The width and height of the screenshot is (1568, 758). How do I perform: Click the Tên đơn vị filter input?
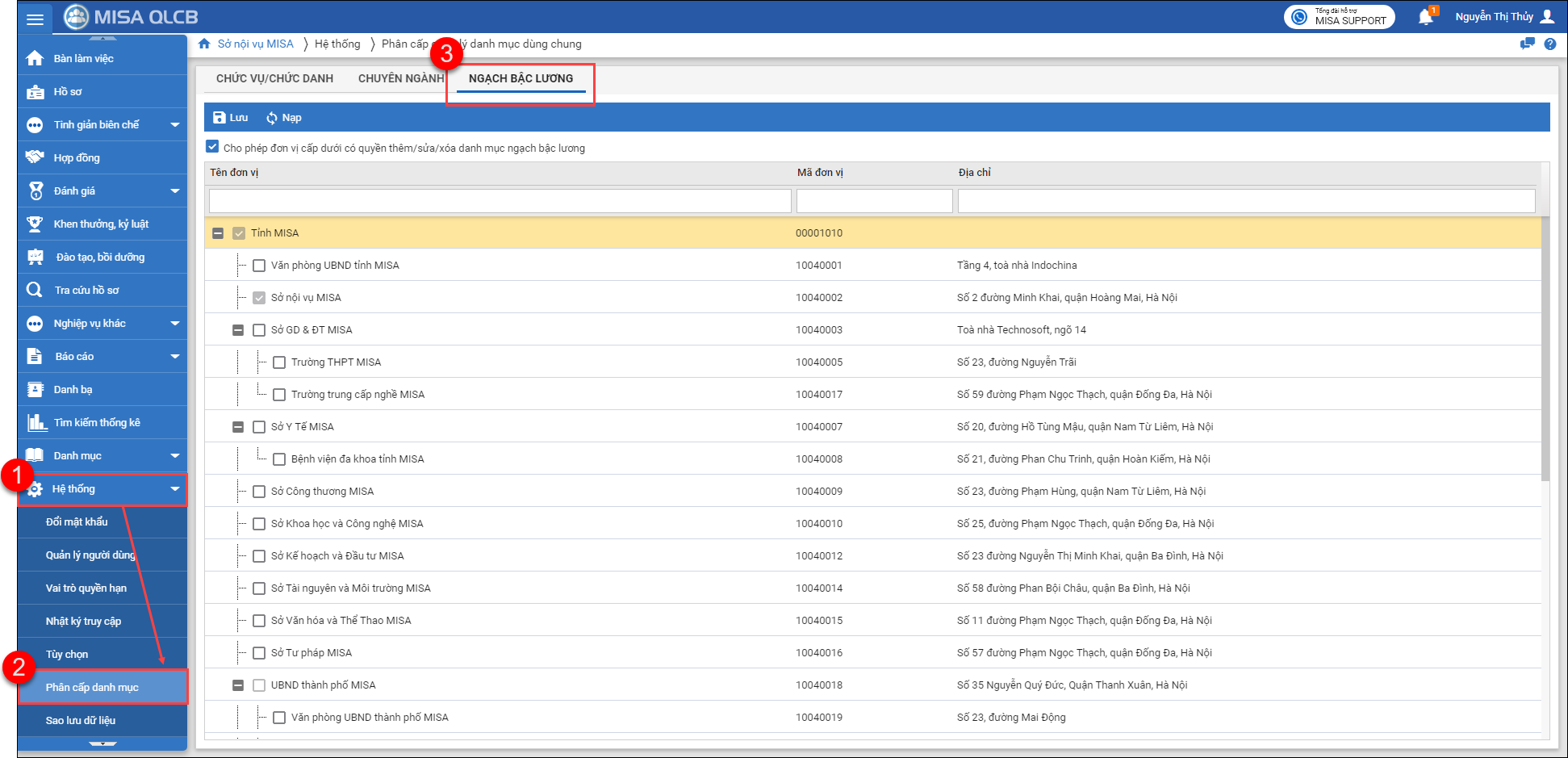500,201
